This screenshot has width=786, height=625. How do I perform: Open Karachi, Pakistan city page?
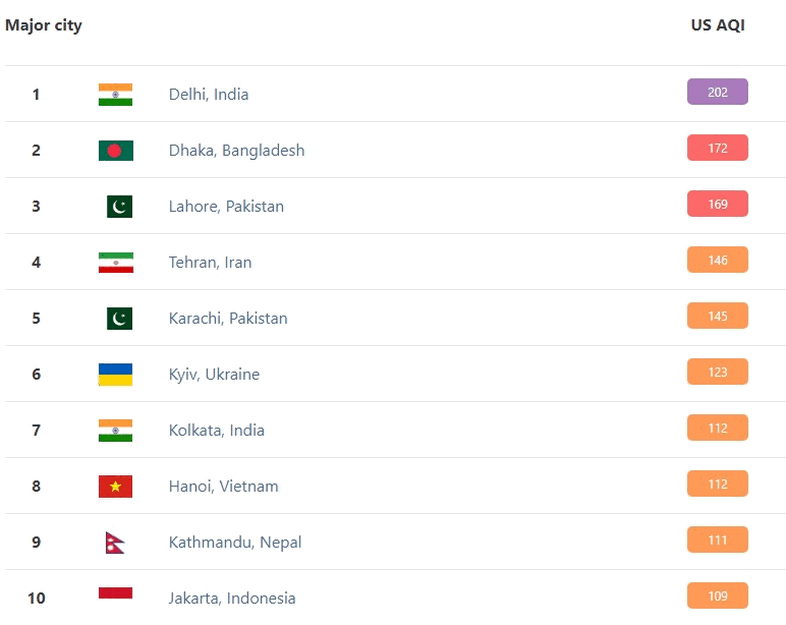point(228,318)
